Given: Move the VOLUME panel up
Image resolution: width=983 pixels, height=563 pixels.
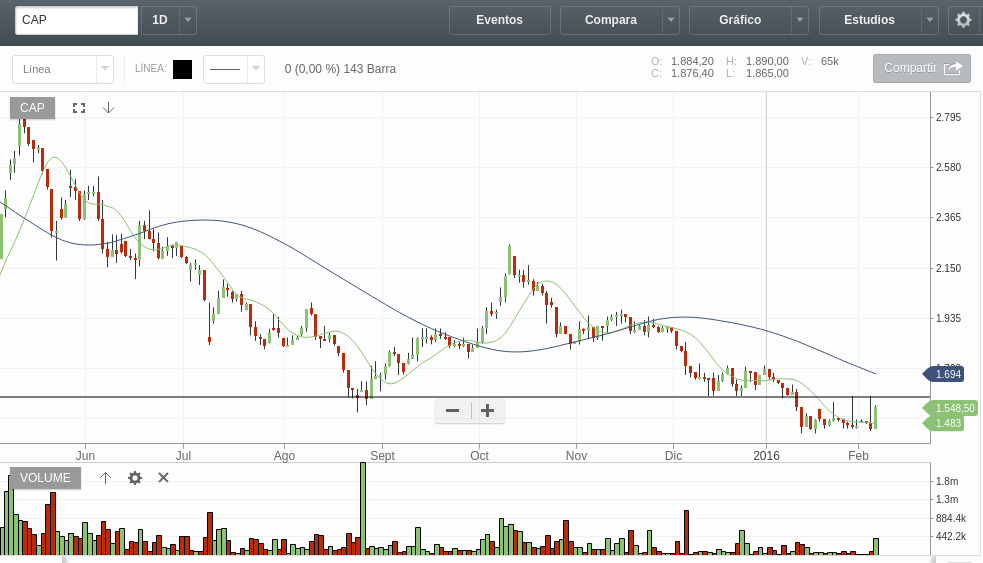Looking at the screenshot, I should (106, 478).
